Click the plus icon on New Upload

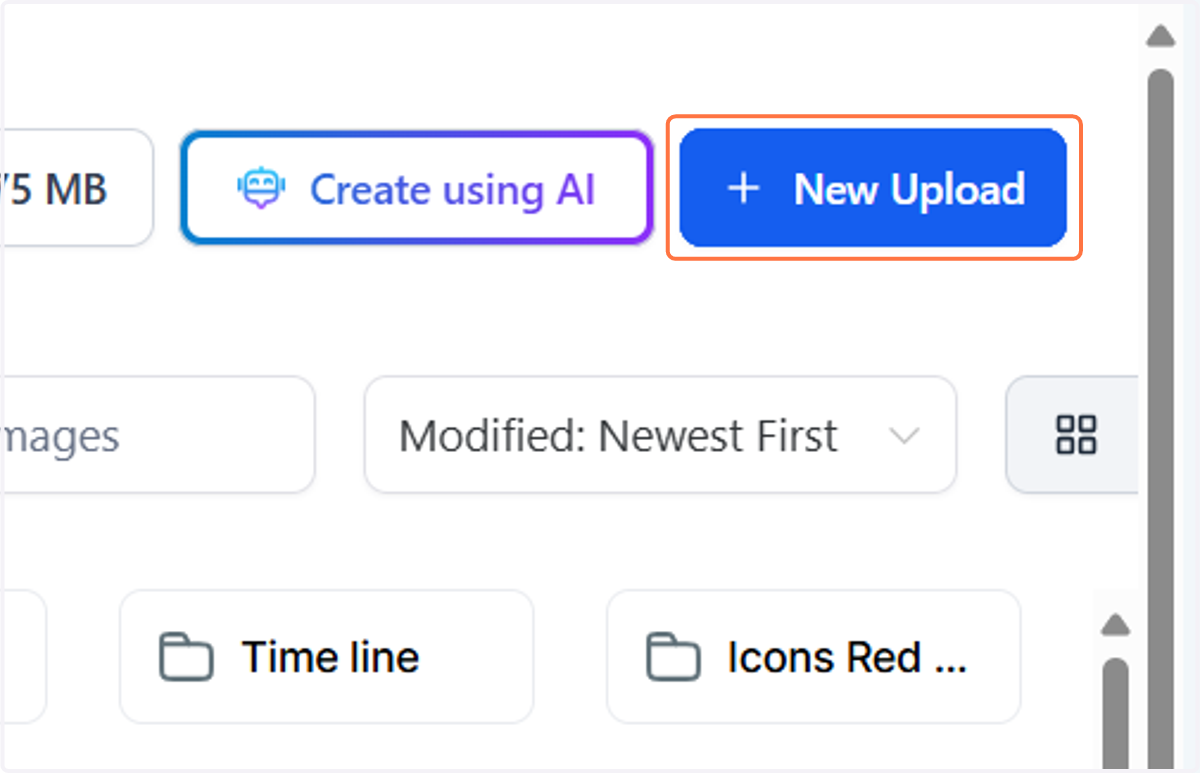pyautogui.click(x=743, y=188)
